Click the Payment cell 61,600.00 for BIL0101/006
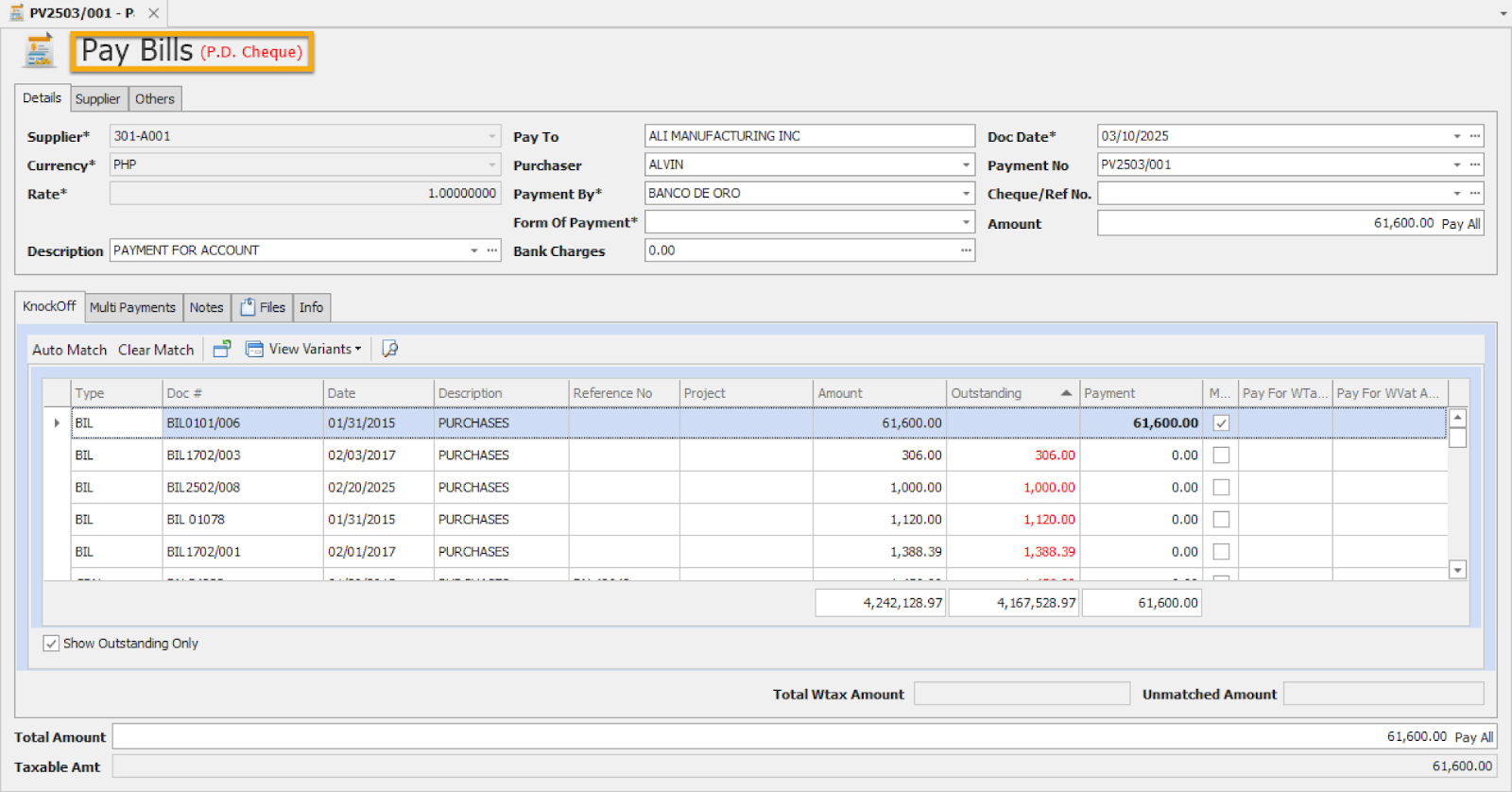This screenshot has height=792, width=1512. click(1142, 422)
